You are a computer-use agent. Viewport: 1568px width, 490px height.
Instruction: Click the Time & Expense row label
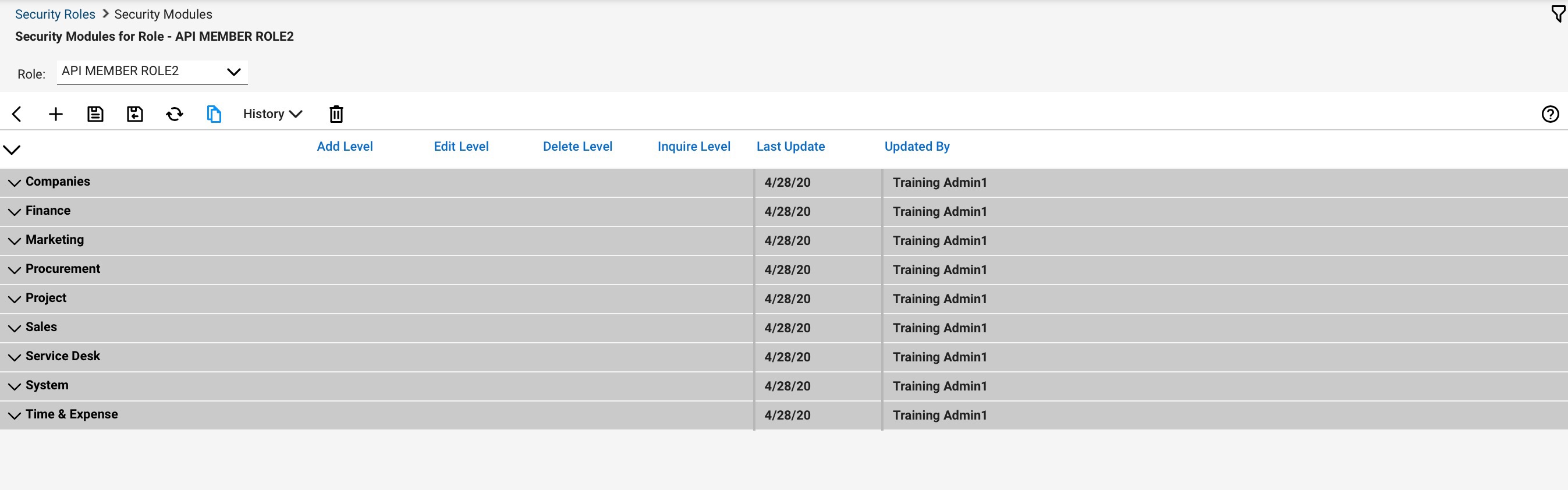72,414
